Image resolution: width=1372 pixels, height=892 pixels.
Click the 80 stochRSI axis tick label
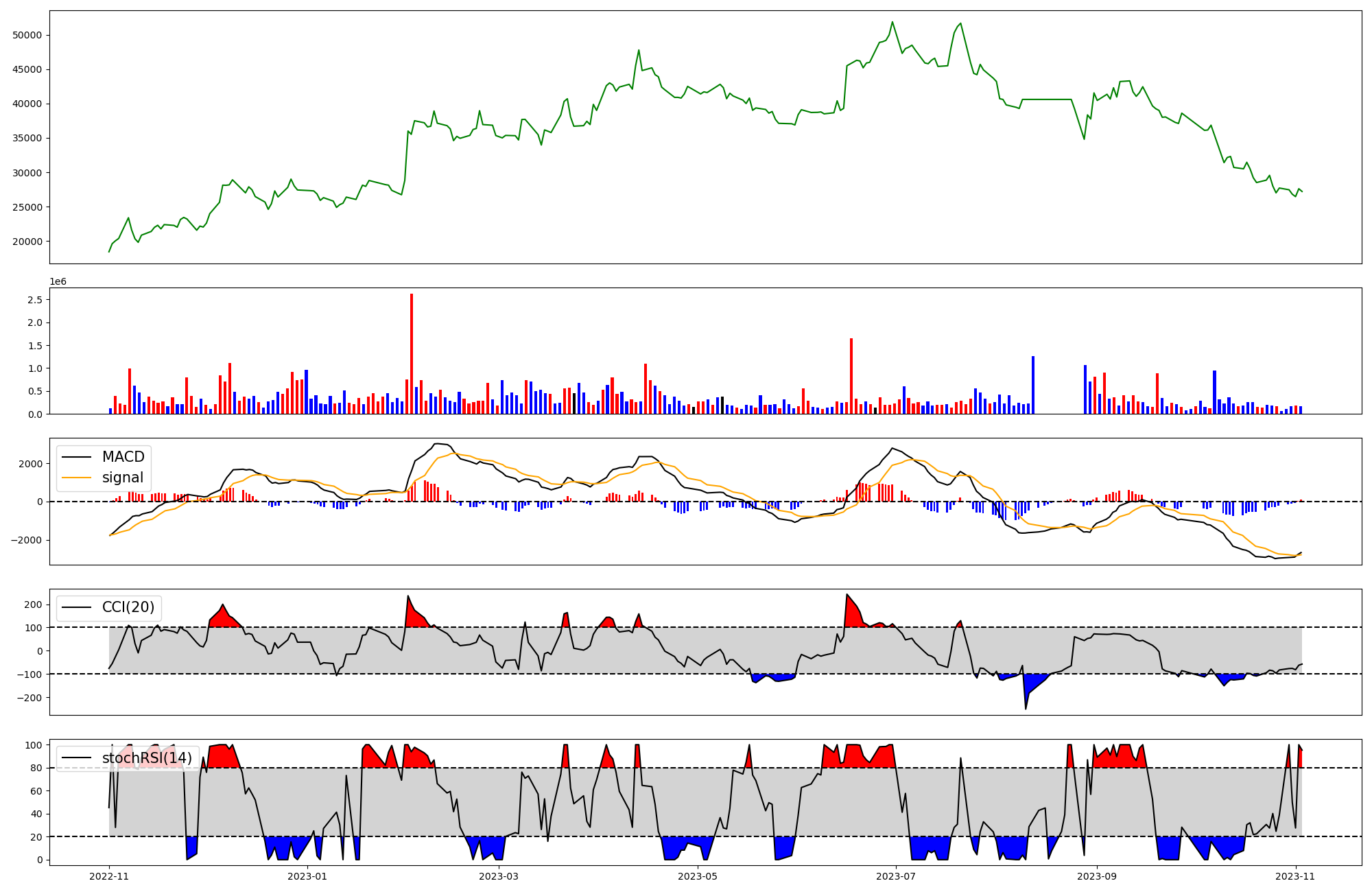click(36, 768)
